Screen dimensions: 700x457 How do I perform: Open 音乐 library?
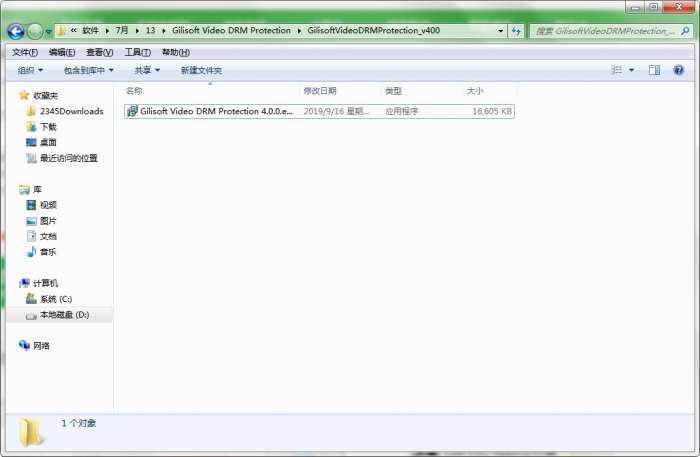click(x=48, y=252)
